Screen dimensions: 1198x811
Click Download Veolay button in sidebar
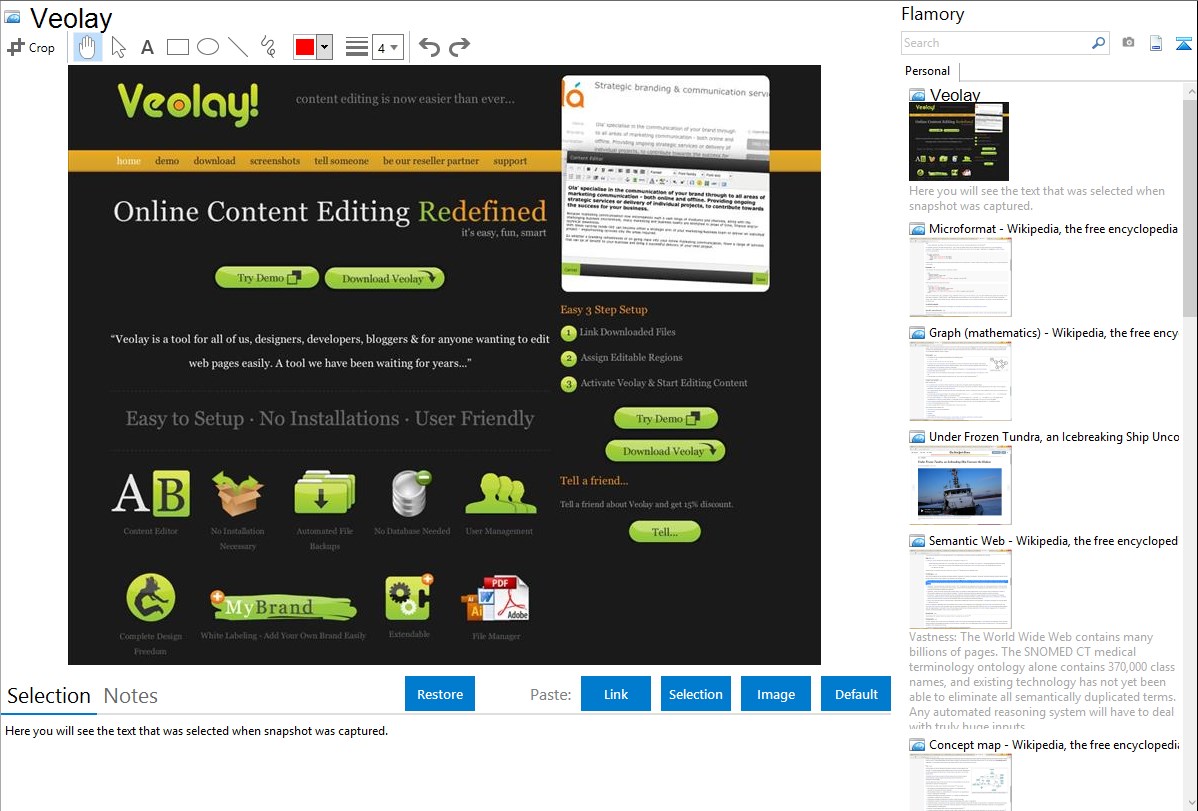[x=665, y=451]
